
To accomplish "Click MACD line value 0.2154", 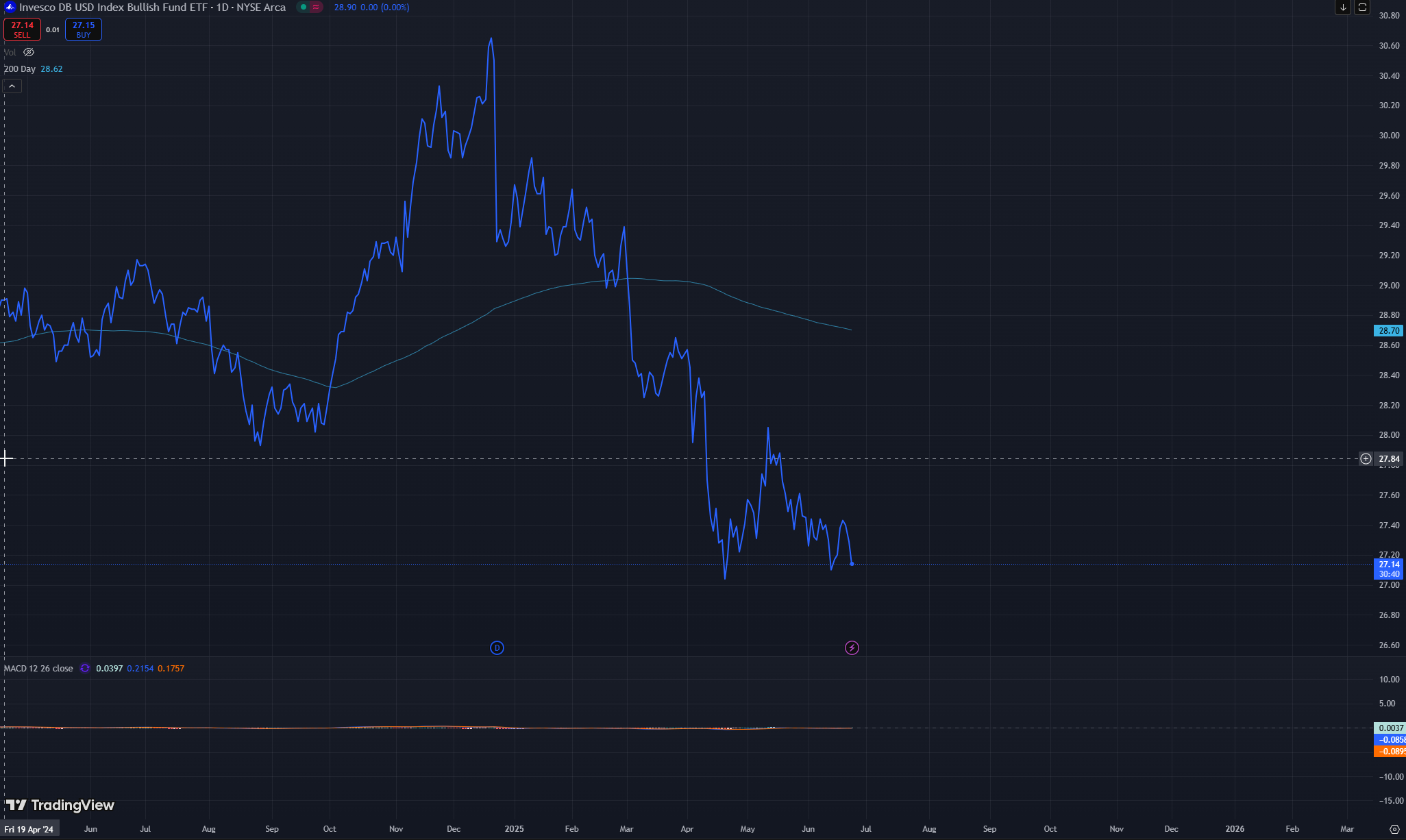I will coord(140,668).
